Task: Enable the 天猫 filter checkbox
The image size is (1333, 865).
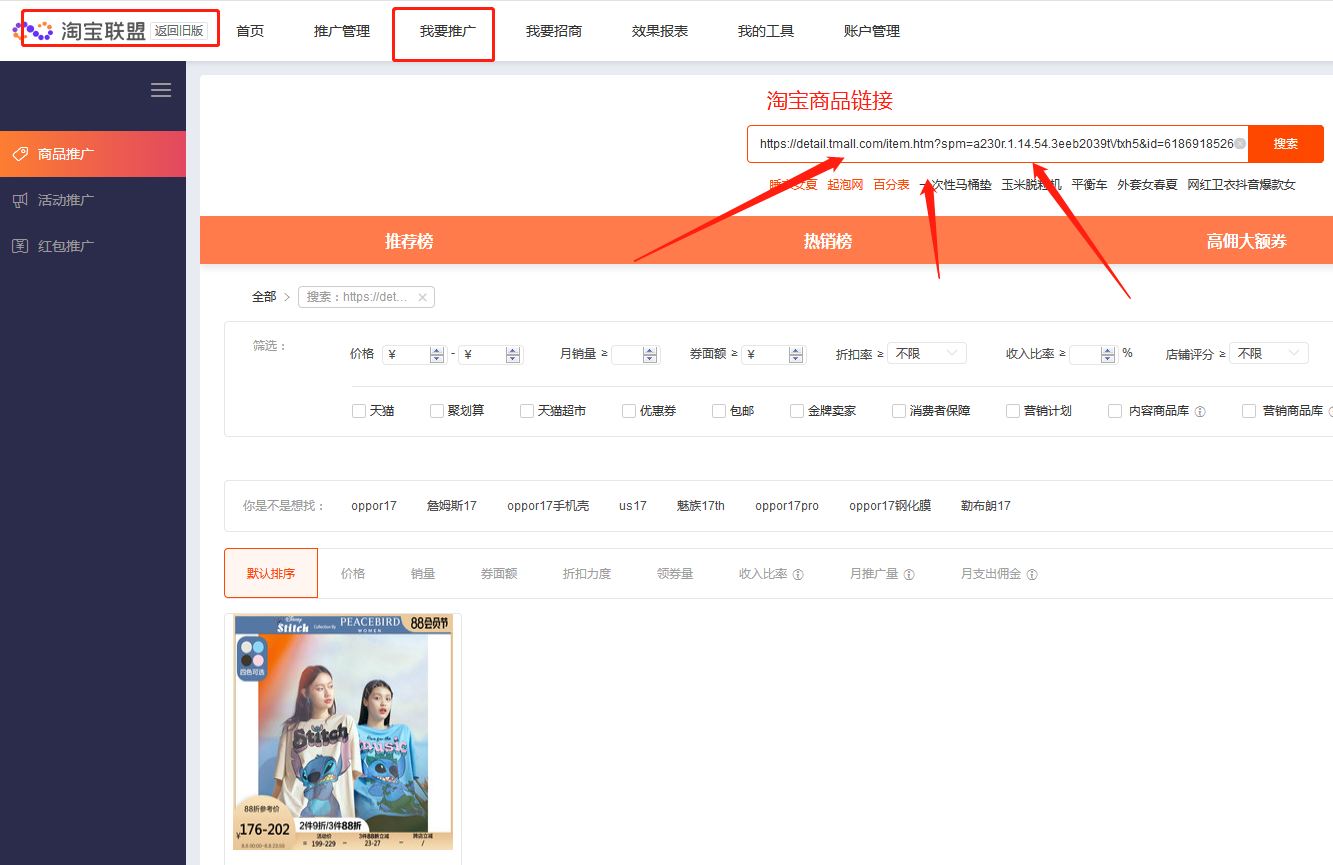Action: point(357,410)
